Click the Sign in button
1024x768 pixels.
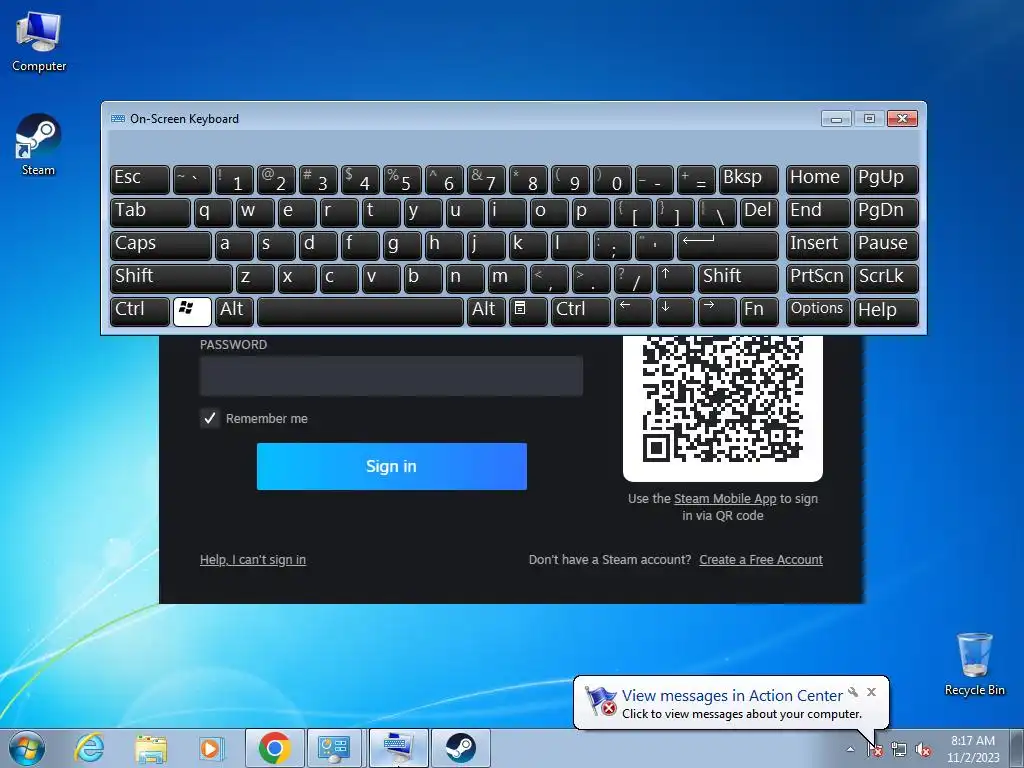tap(392, 466)
